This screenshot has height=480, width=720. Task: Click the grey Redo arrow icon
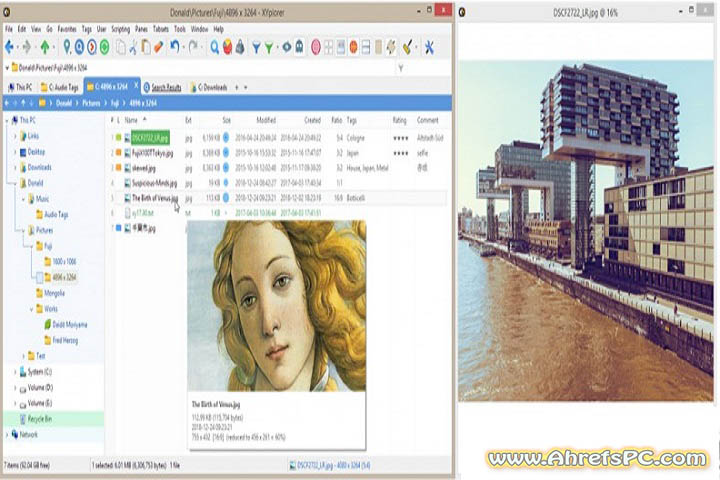pos(193,47)
